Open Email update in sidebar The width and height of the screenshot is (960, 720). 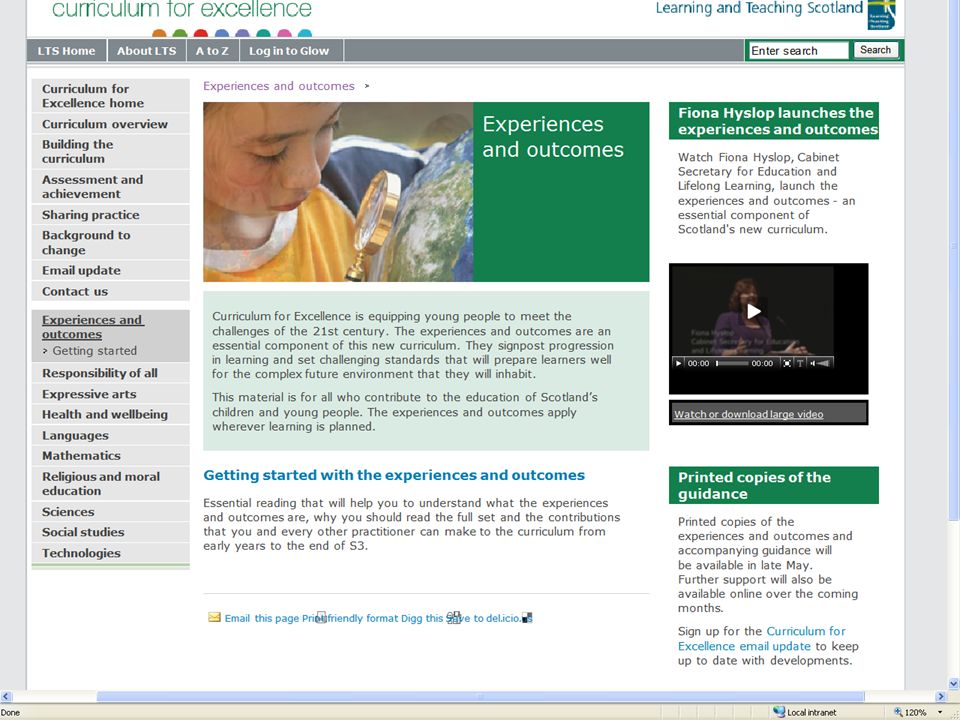(111, 270)
